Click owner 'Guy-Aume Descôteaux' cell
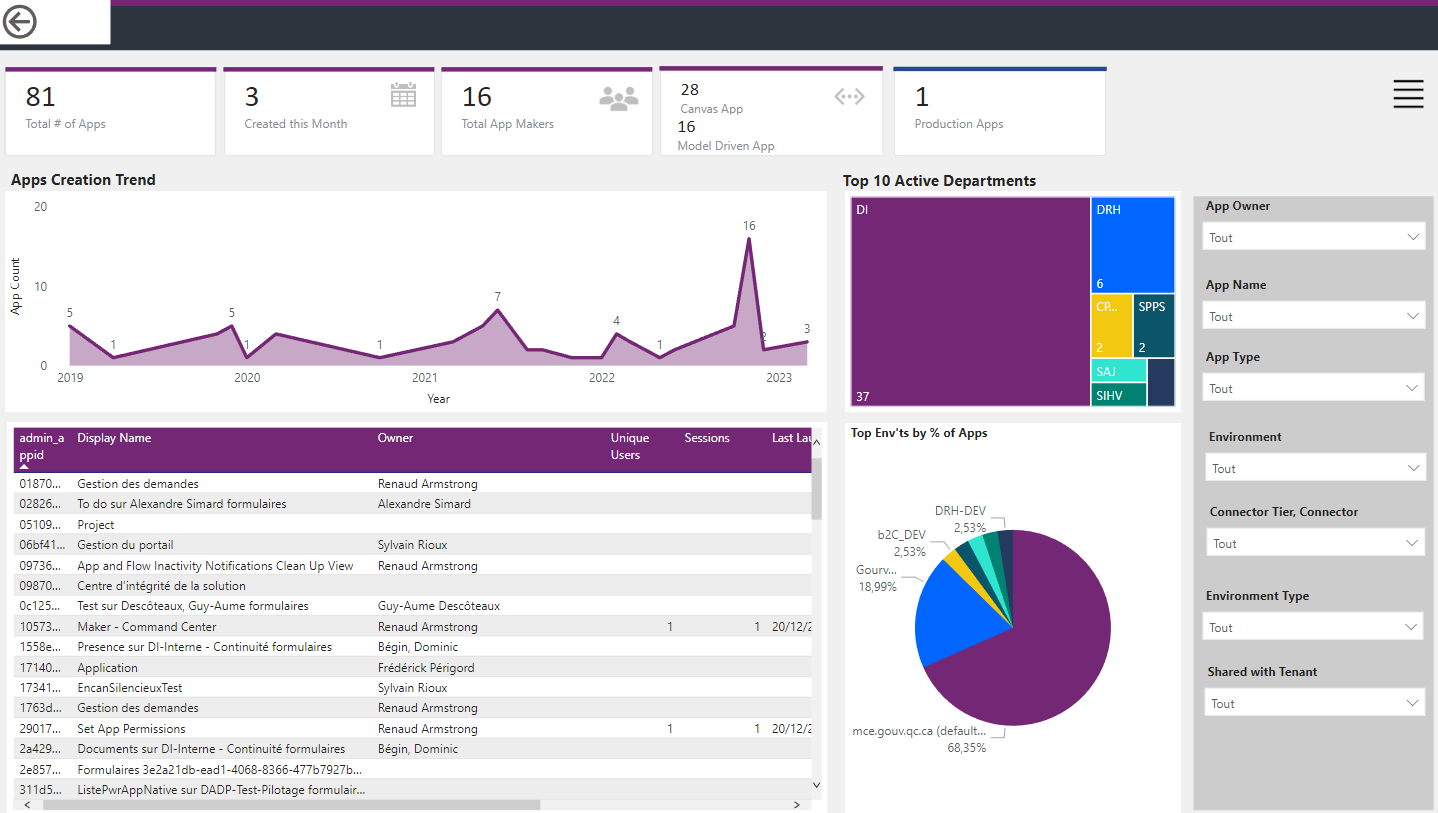Image resolution: width=1438 pixels, height=813 pixels. pos(439,606)
